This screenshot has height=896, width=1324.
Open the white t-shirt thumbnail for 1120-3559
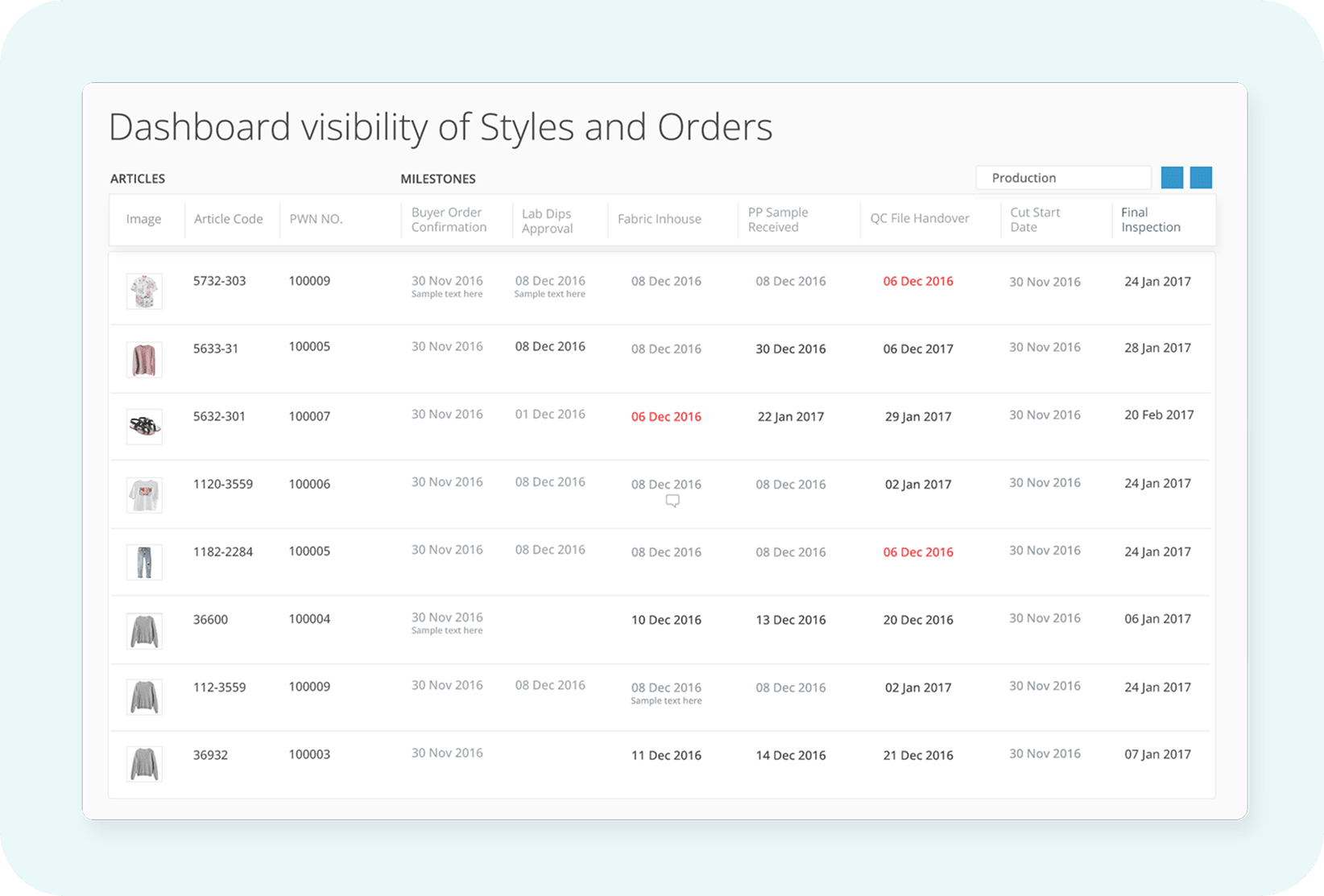pos(144,494)
